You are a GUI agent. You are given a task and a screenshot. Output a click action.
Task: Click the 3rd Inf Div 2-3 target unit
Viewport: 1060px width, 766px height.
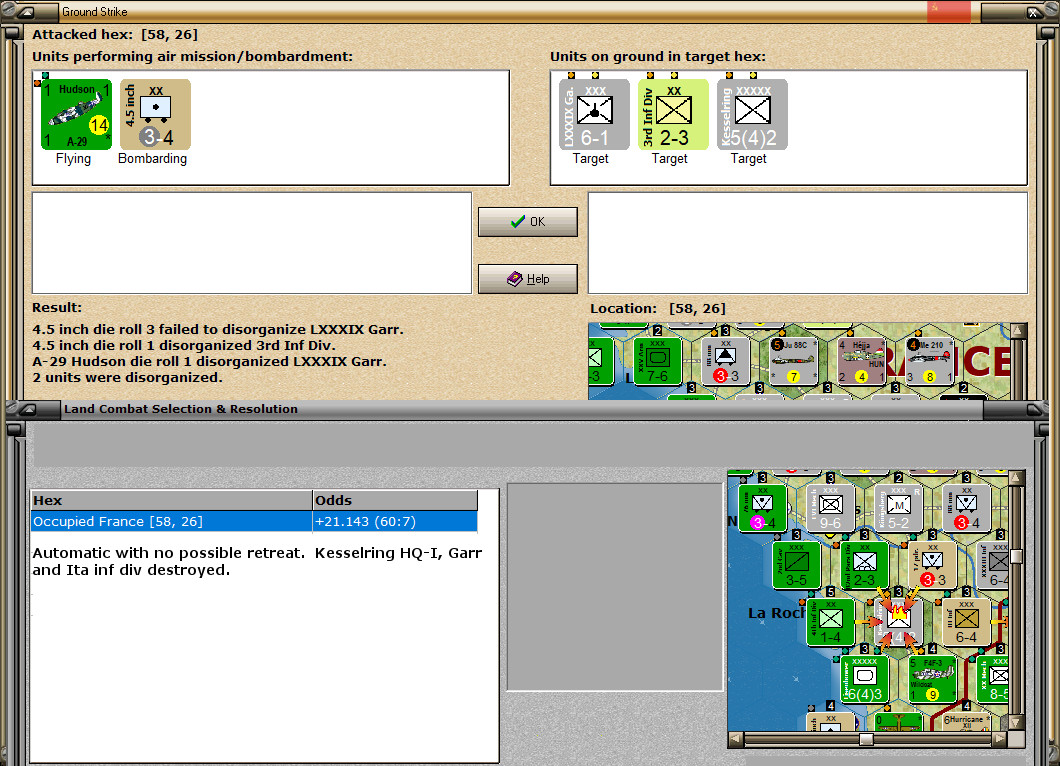click(x=673, y=114)
